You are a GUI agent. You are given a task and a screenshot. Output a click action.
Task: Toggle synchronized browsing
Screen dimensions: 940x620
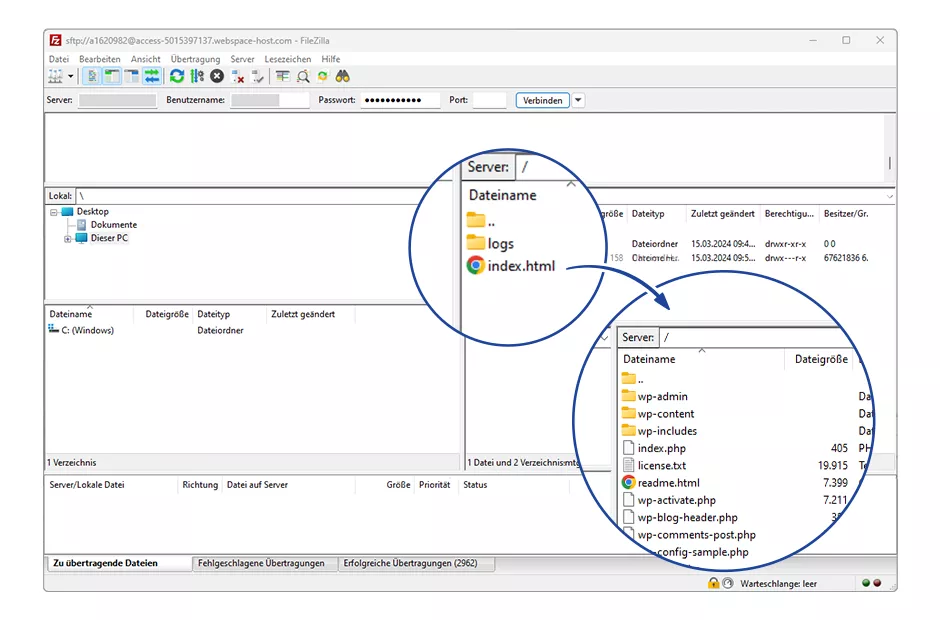323,76
